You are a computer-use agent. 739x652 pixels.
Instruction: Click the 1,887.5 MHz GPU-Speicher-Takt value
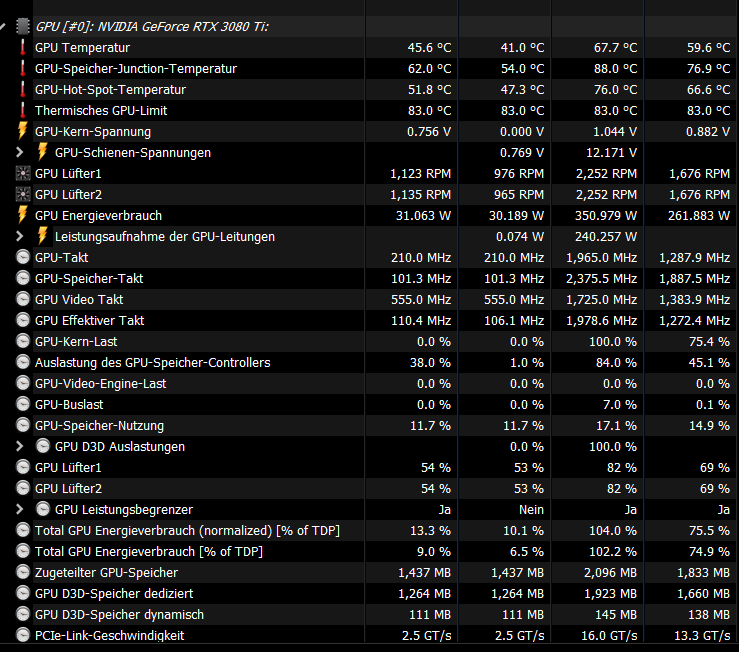tap(694, 279)
